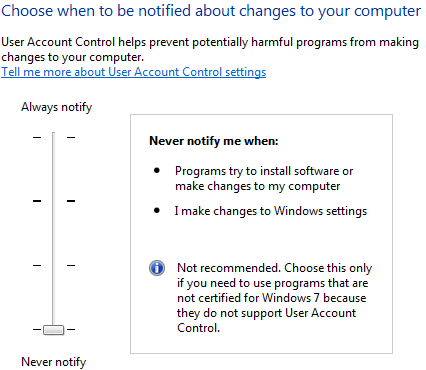This screenshot has width=426, height=370.
Task: Click right bold tick mark at second level
Action: 71,201
